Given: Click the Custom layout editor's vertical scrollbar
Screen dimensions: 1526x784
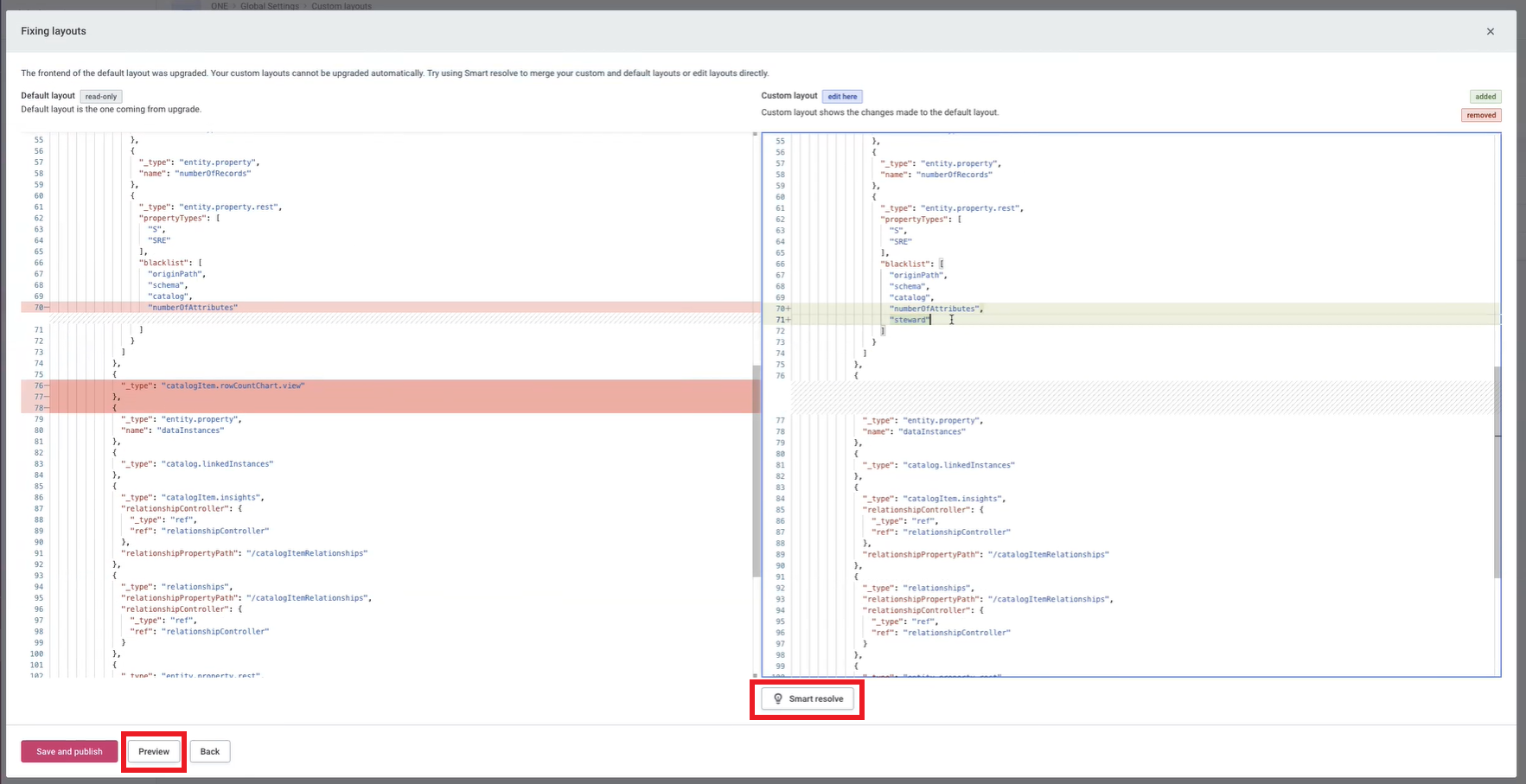Looking at the screenshot, I should (1497, 471).
